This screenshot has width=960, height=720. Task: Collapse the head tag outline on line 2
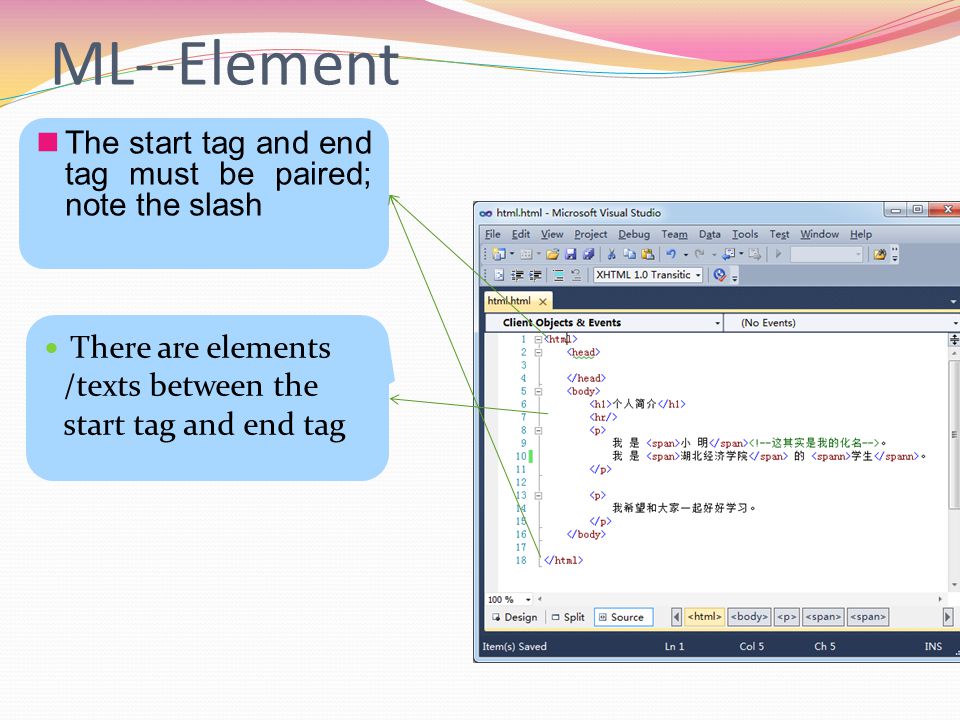click(538, 352)
